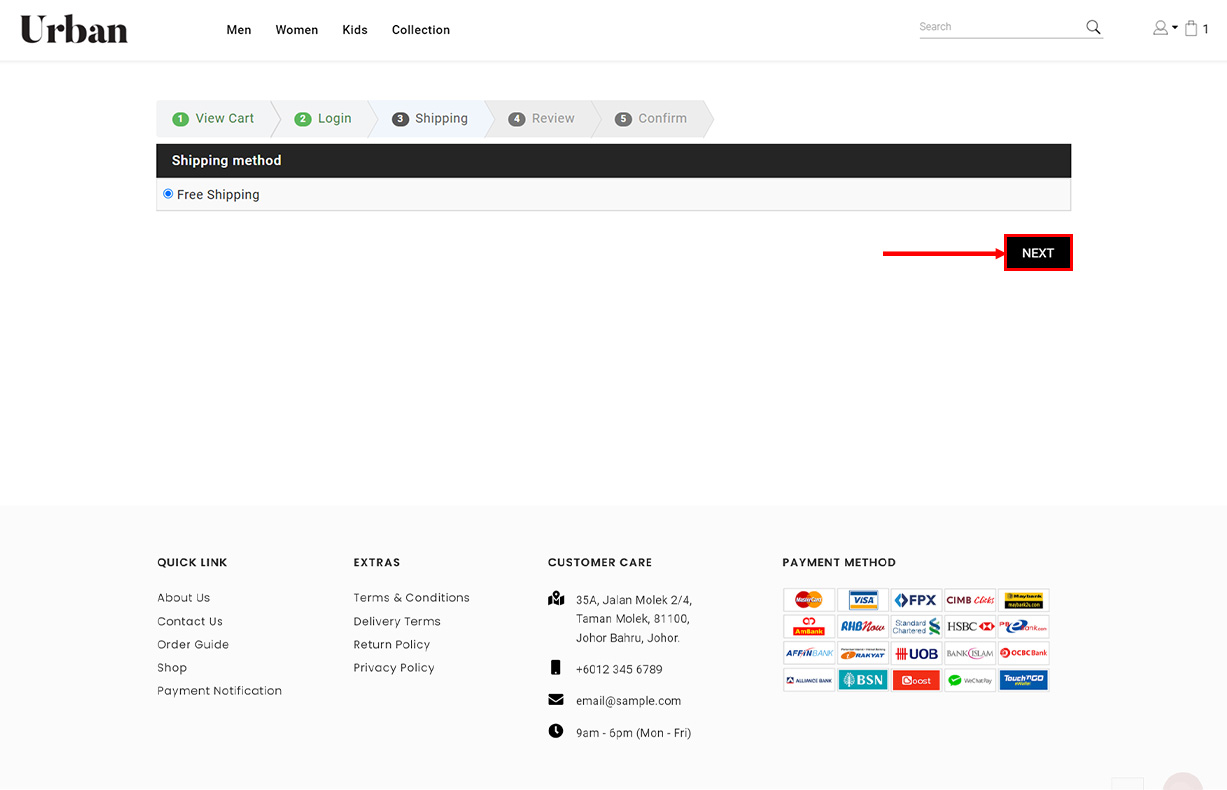Click the +6012 345 6789 phone number
Viewport: 1227px width, 790px height.
point(619,670)
